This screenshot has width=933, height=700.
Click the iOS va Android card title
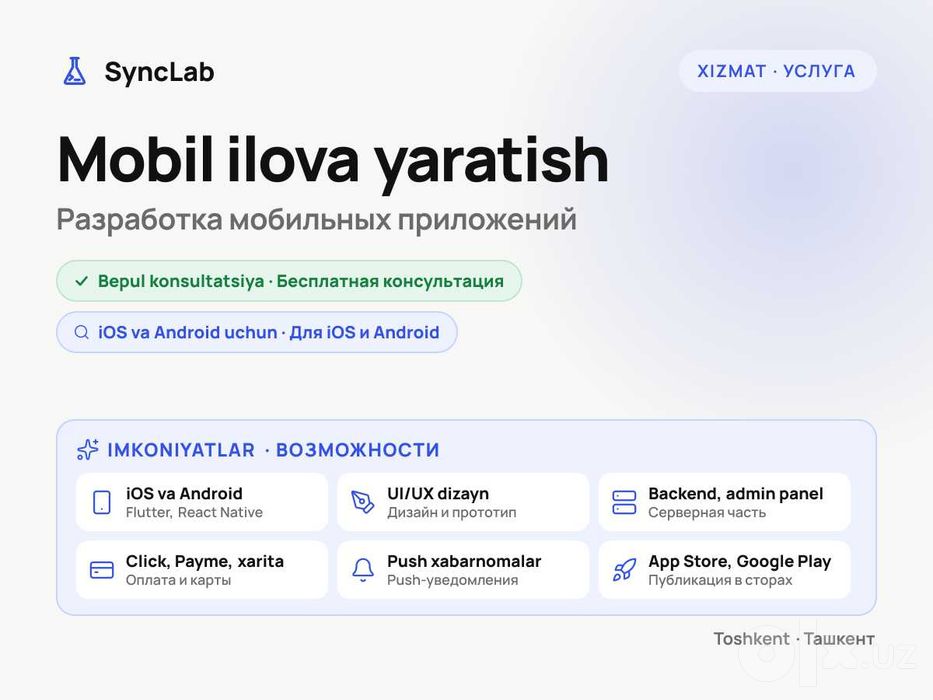point(184,493)
